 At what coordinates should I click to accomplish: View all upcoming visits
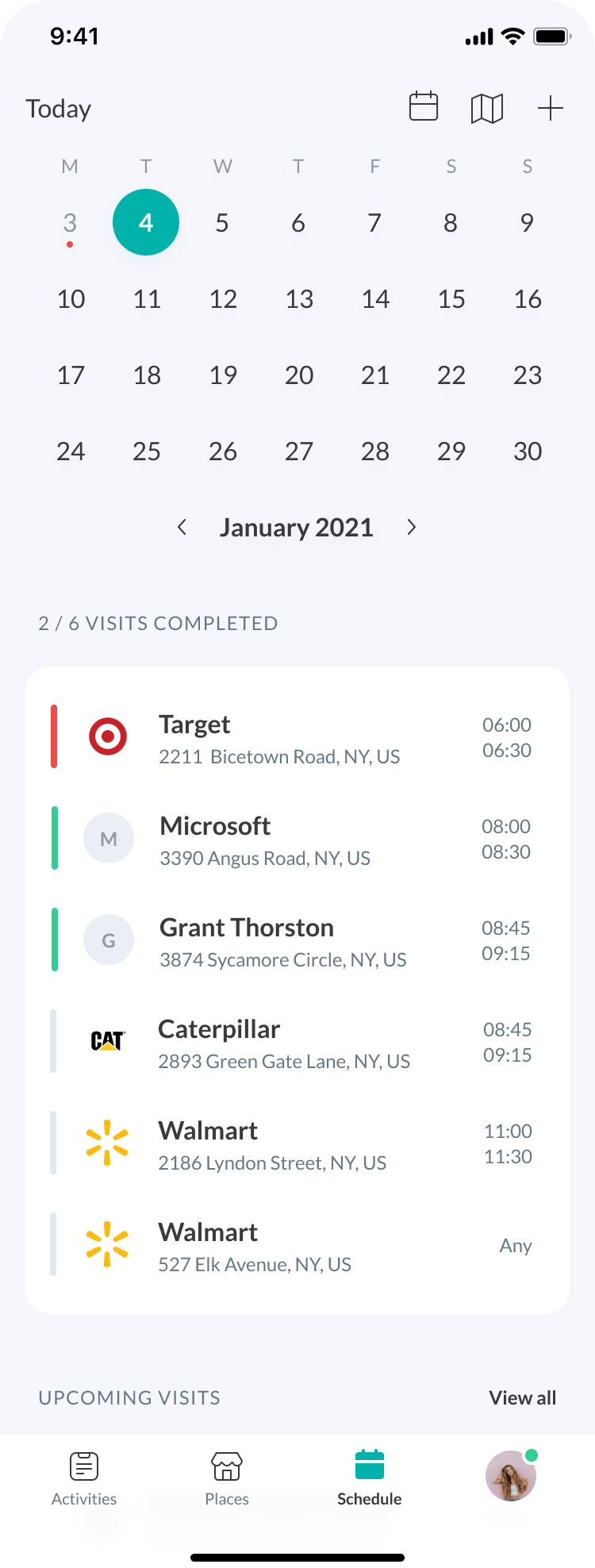coord(522,1397)
